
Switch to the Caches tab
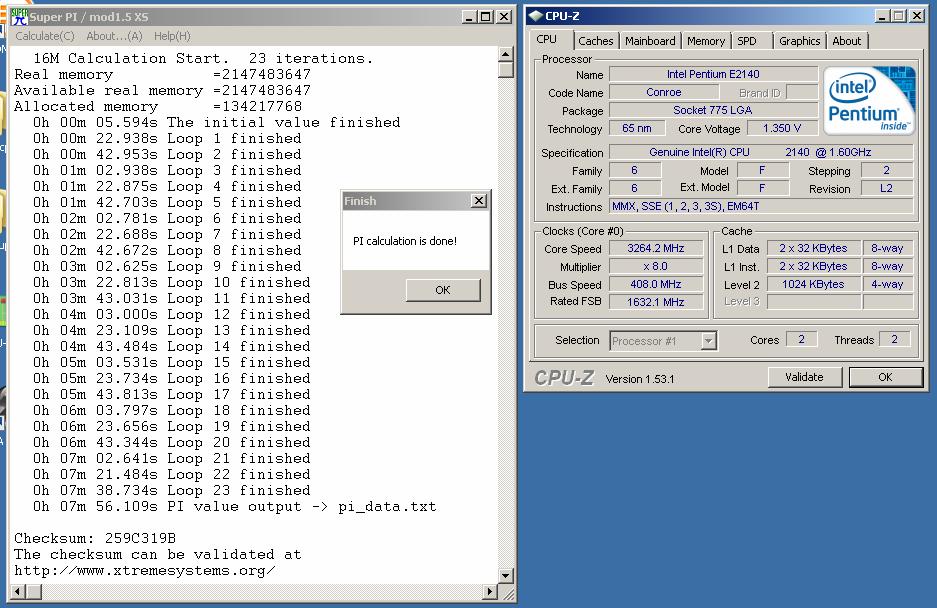[x=596, y=41]
